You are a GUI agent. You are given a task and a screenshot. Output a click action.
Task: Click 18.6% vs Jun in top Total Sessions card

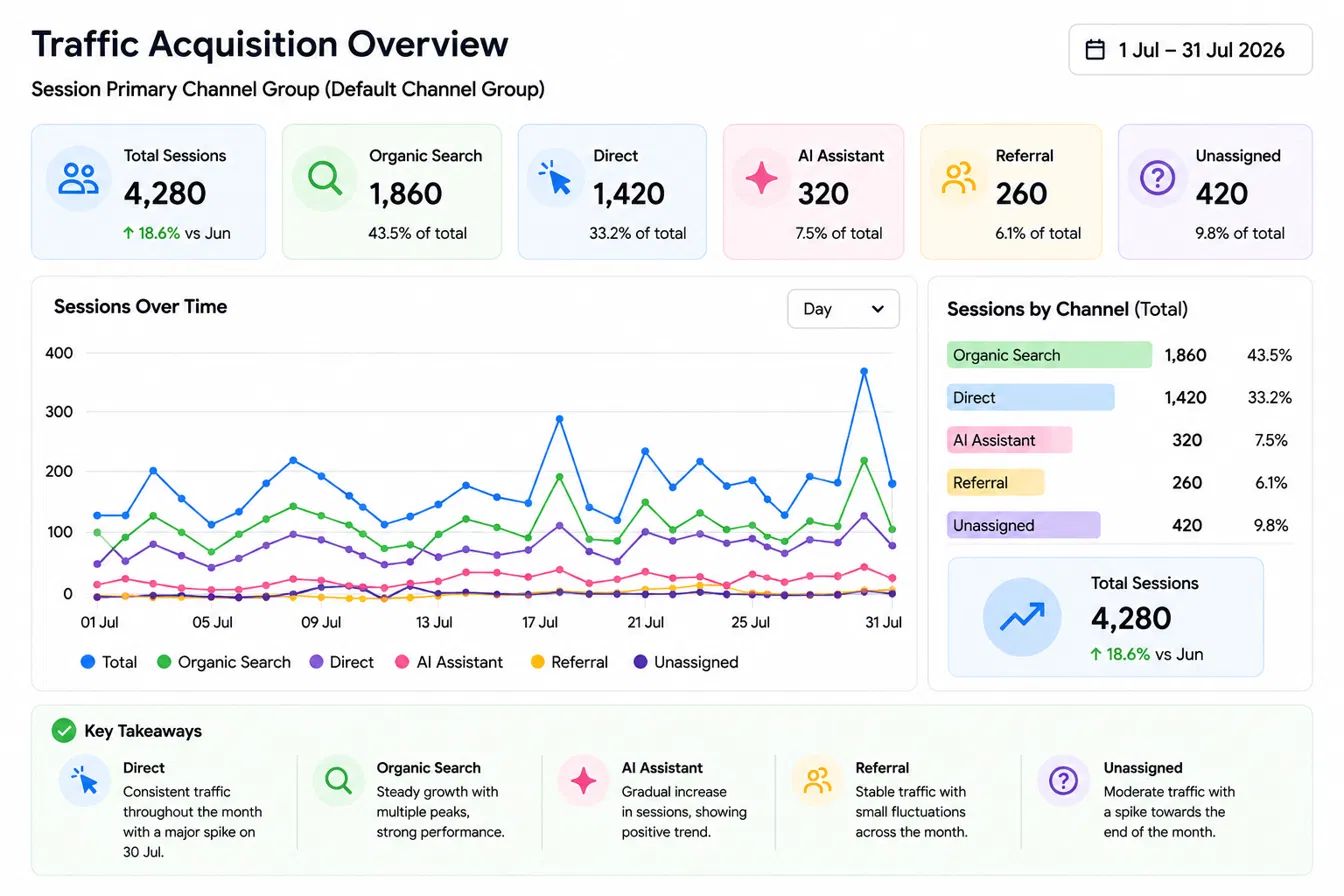177,233
